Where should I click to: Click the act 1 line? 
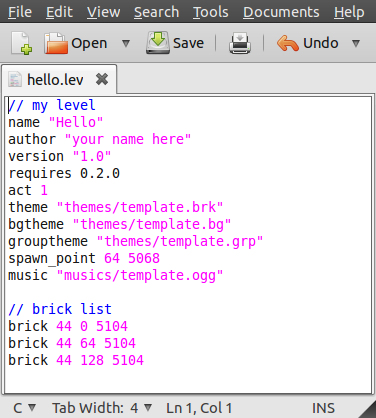(x=28, y=190)
